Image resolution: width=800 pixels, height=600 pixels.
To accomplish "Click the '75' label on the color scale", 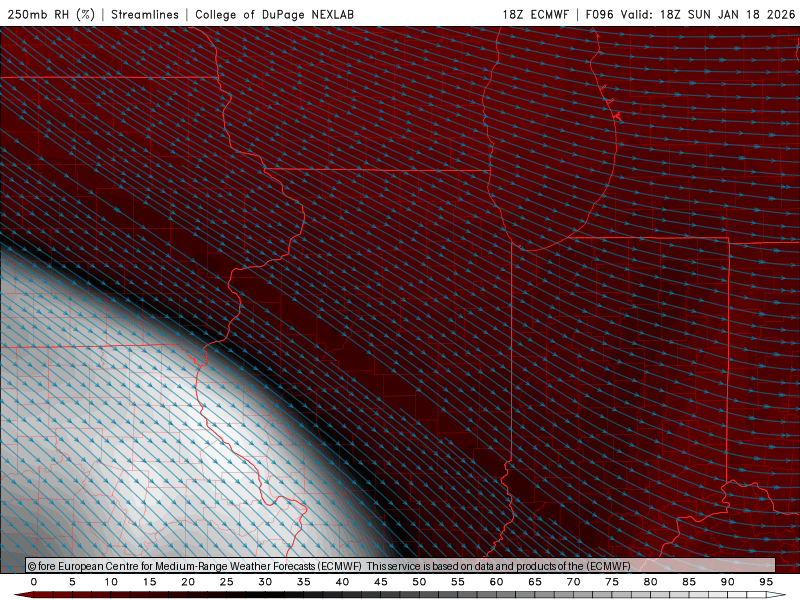I will [612, 582].
